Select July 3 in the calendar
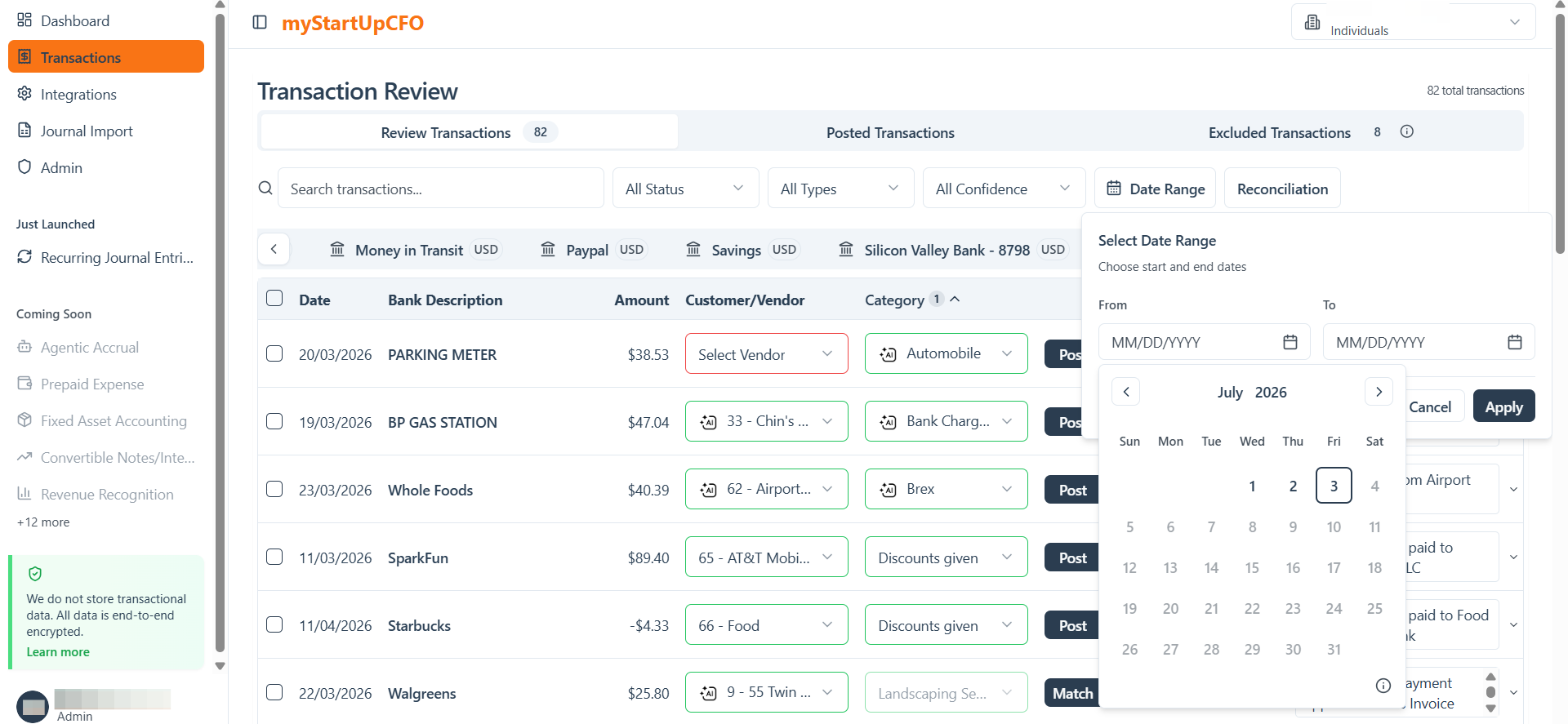Image resolution: width=1568 pixels, height=724 pixels. tap(1334, 486)
